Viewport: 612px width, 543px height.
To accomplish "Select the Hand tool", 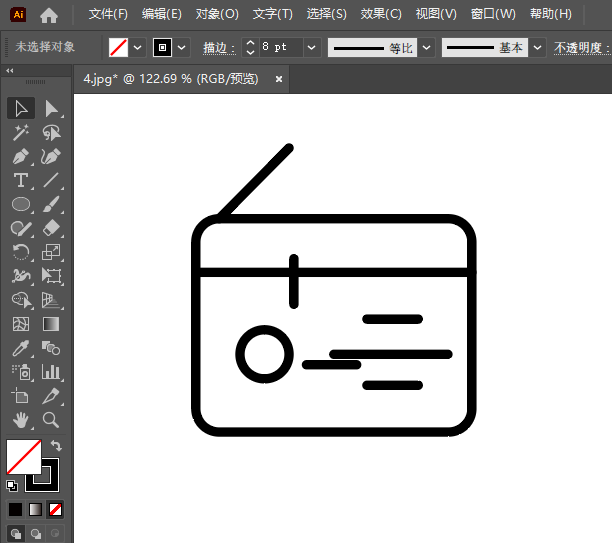I will click(x=21, y=420).
